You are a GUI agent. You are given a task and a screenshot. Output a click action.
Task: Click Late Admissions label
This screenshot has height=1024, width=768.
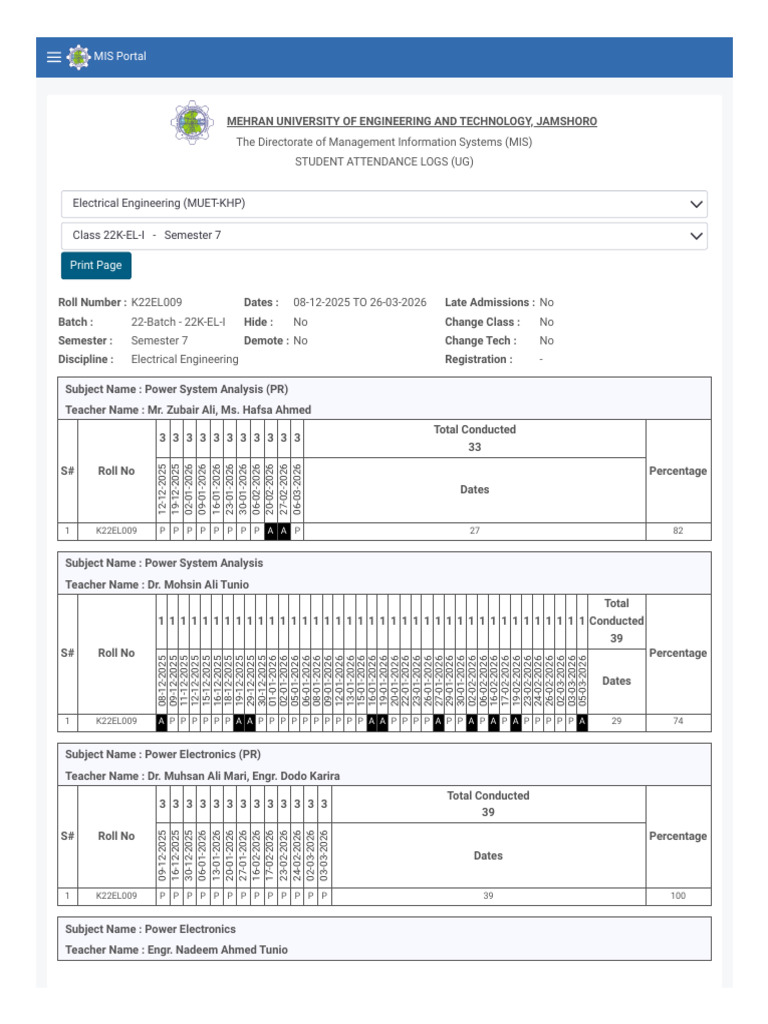click(490, 302)
